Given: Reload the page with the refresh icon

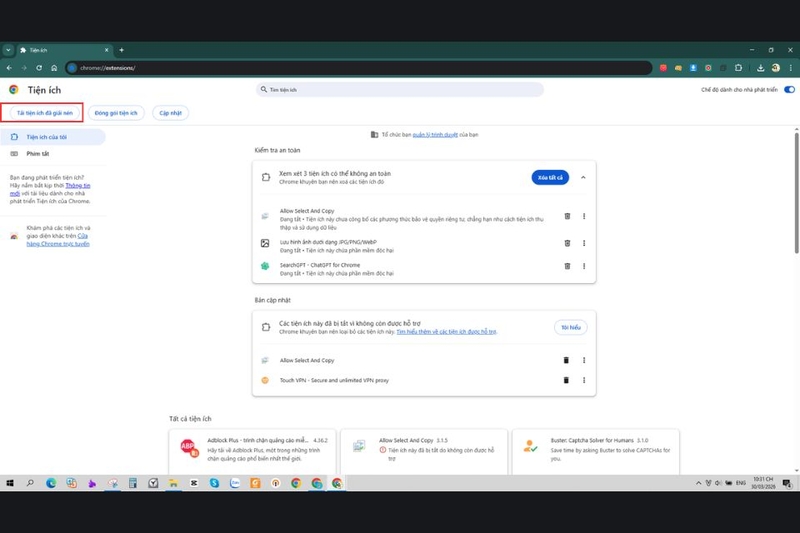Looking at the screenshot, I should [39, 68].
